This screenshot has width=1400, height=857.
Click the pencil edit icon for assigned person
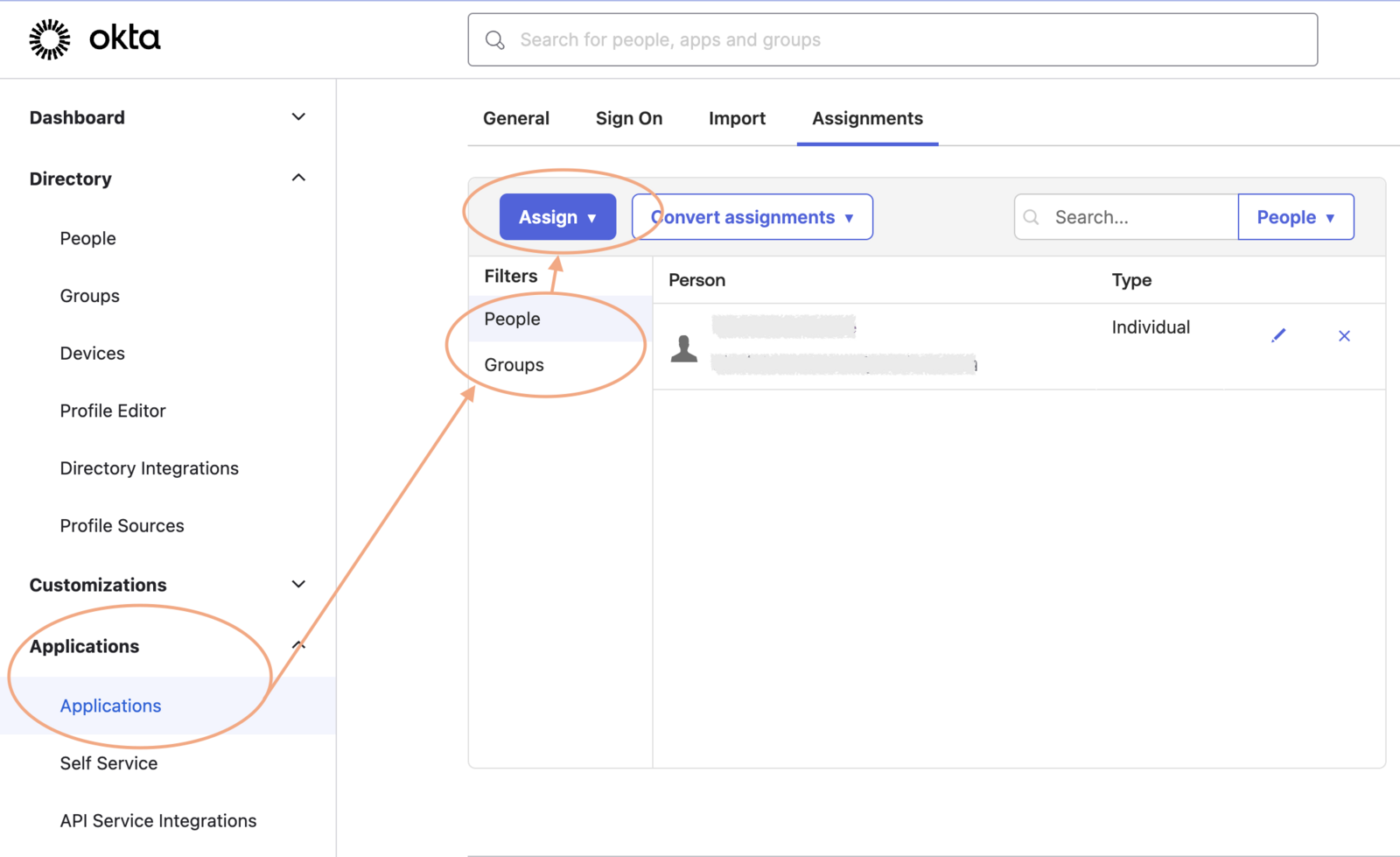(1278, 335)
